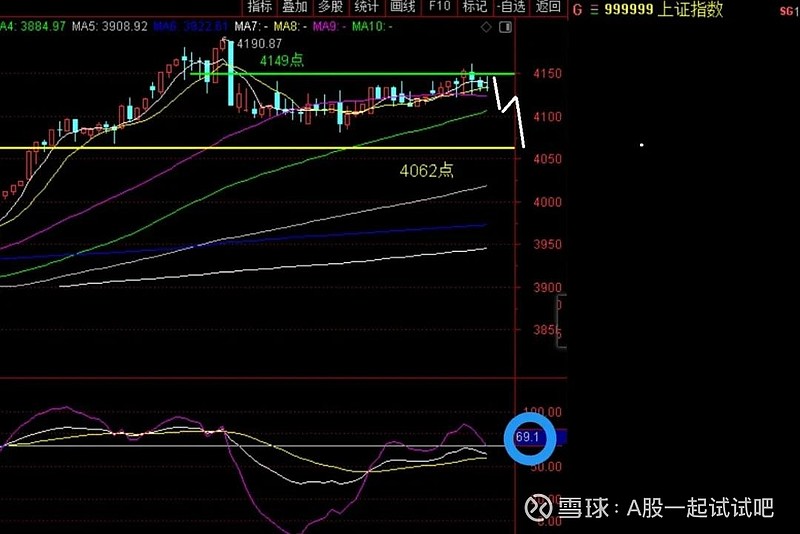Click the 返回 back button
The width and height of the screenshot is (800, 534).
pyautogui.click(x=548, y=7)
